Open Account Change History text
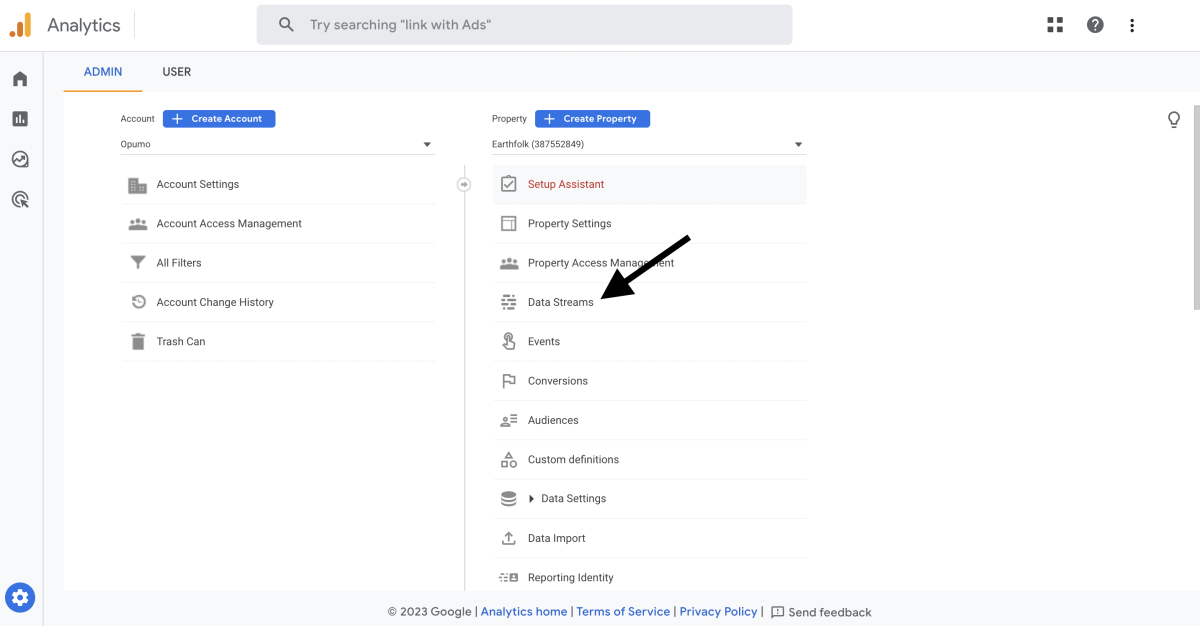 click(215, 302)
